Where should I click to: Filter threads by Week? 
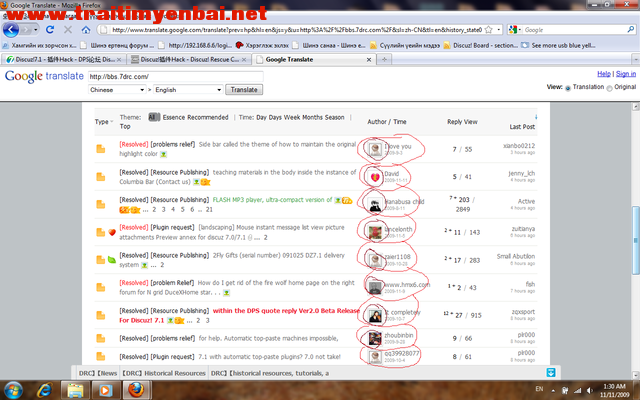292,117
